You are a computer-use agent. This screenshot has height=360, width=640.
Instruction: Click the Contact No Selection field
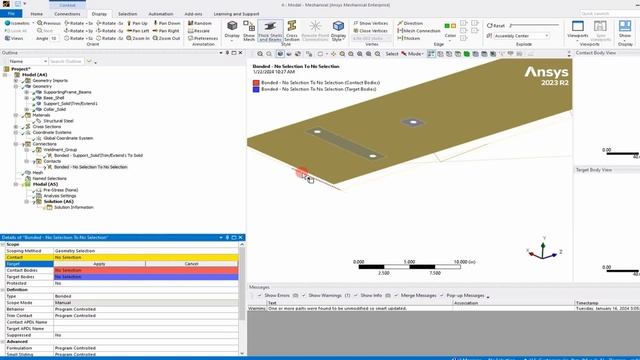click(x=146, y=258)
